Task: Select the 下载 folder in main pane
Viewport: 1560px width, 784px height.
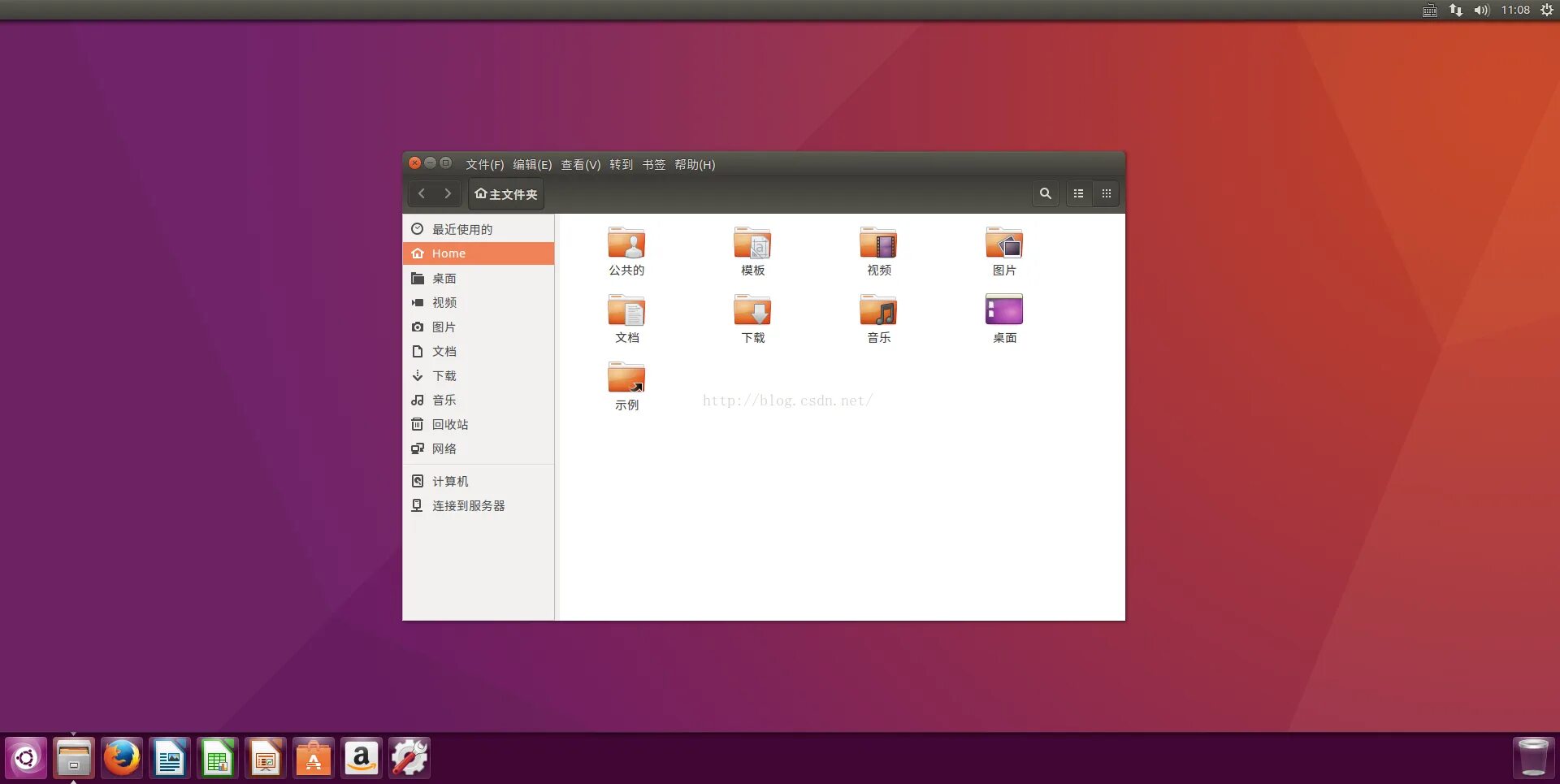Action: click(752, 310)
